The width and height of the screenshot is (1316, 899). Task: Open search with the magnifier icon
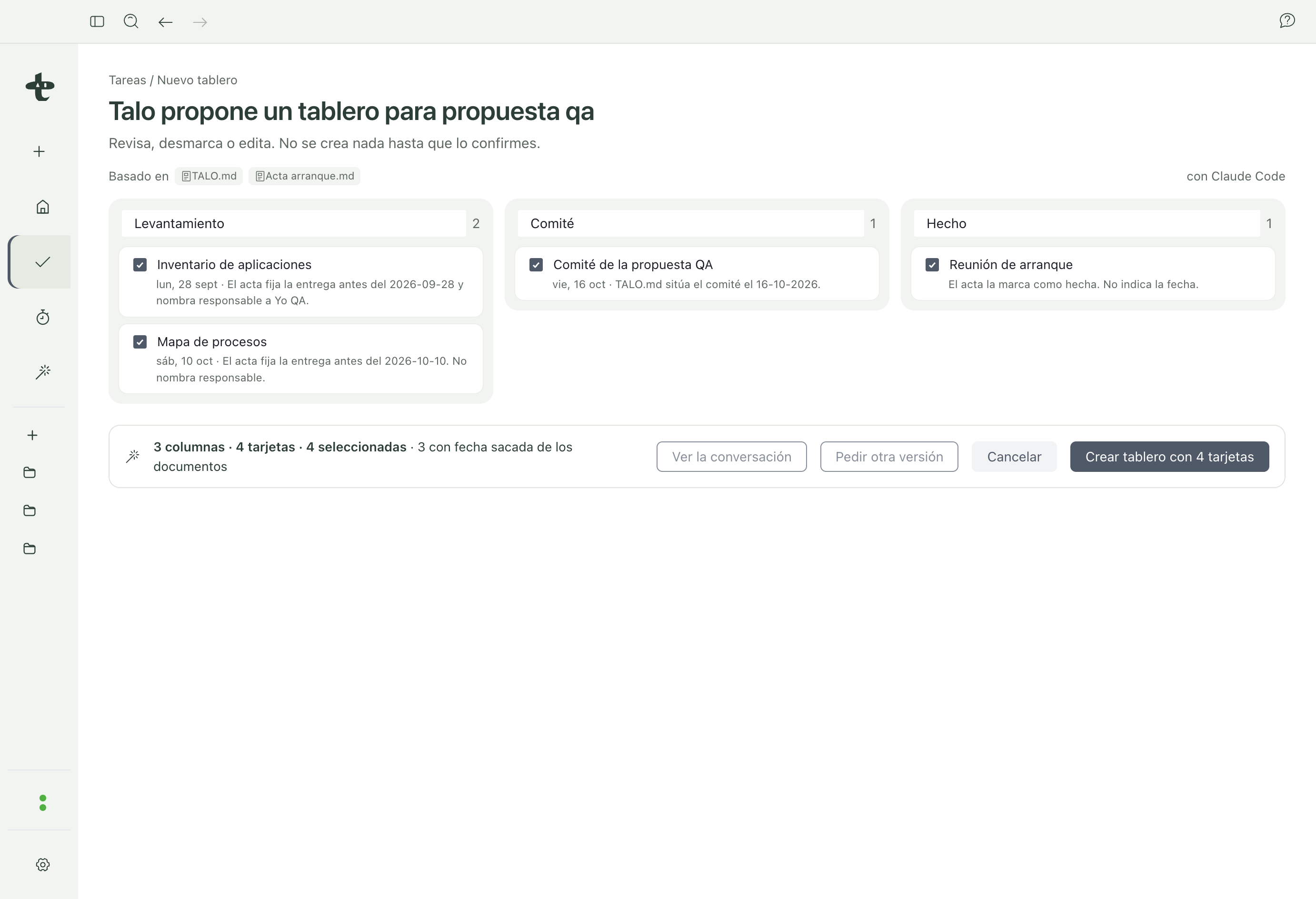(x=131, y=21)
